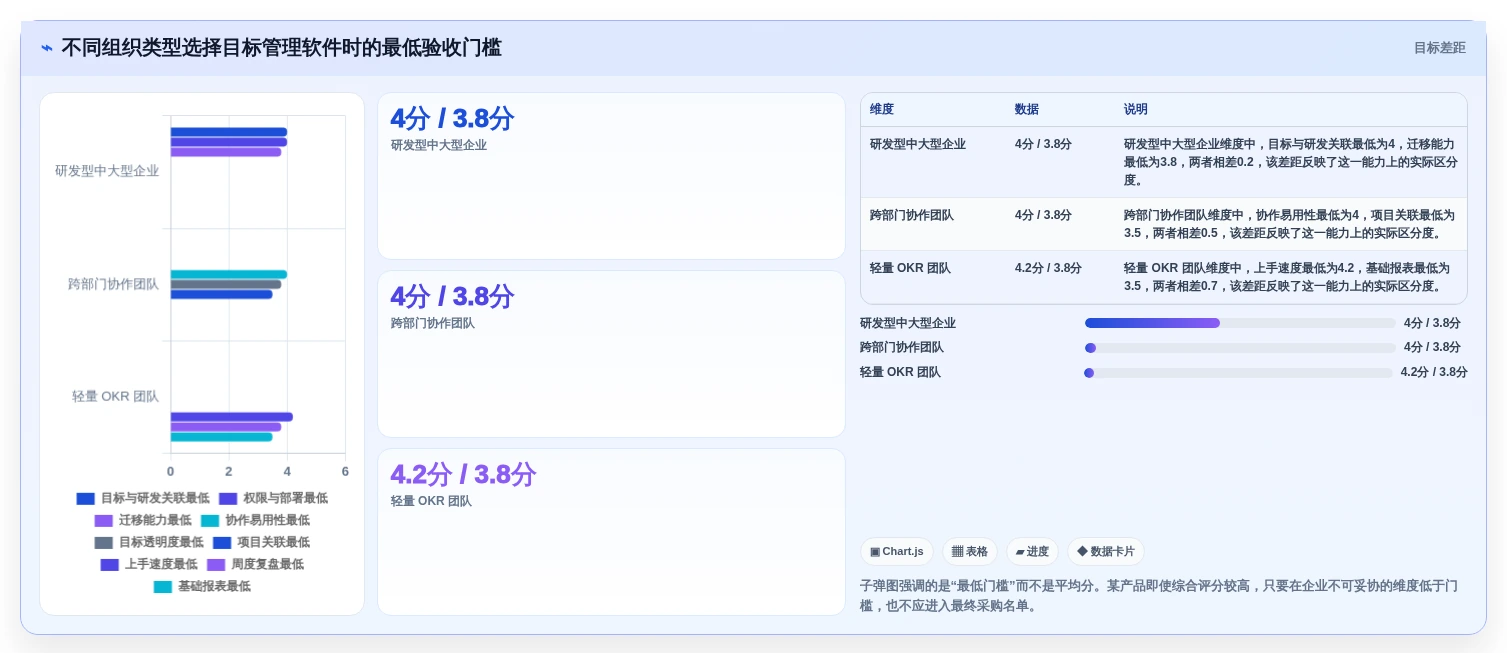Toggle 协作易用性最低 legend entry
This screenshot has width=1507, height=653.
click(255, 520)
